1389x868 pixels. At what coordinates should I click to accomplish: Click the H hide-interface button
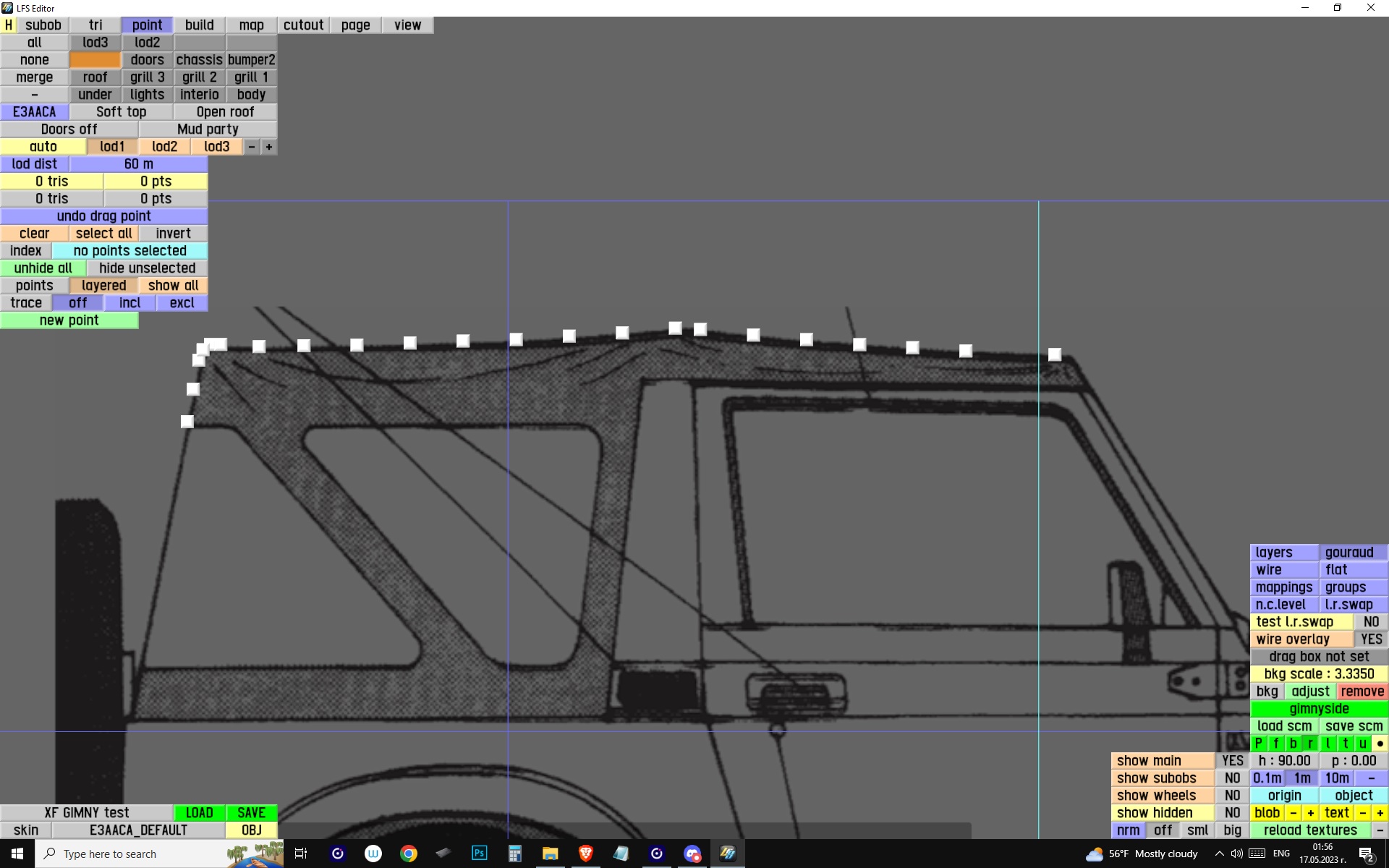[8, 25]
